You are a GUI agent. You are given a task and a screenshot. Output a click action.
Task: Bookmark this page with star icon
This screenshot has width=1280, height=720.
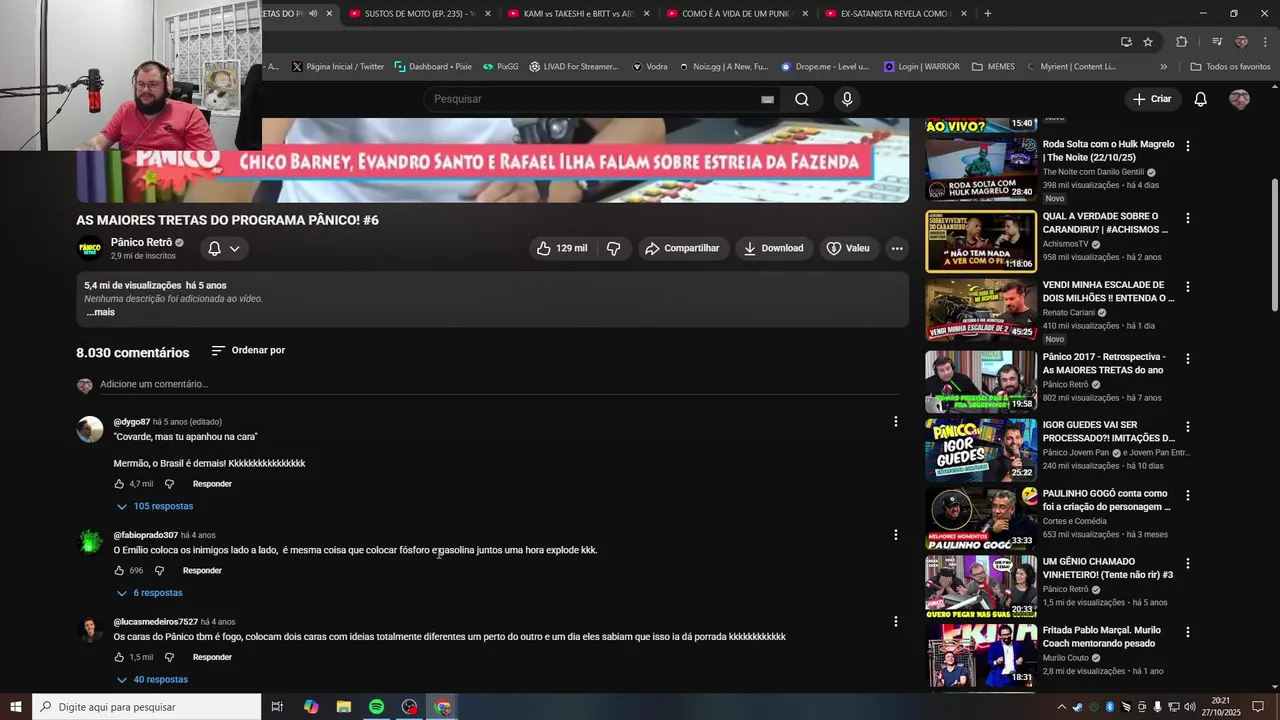(1148, 42)
